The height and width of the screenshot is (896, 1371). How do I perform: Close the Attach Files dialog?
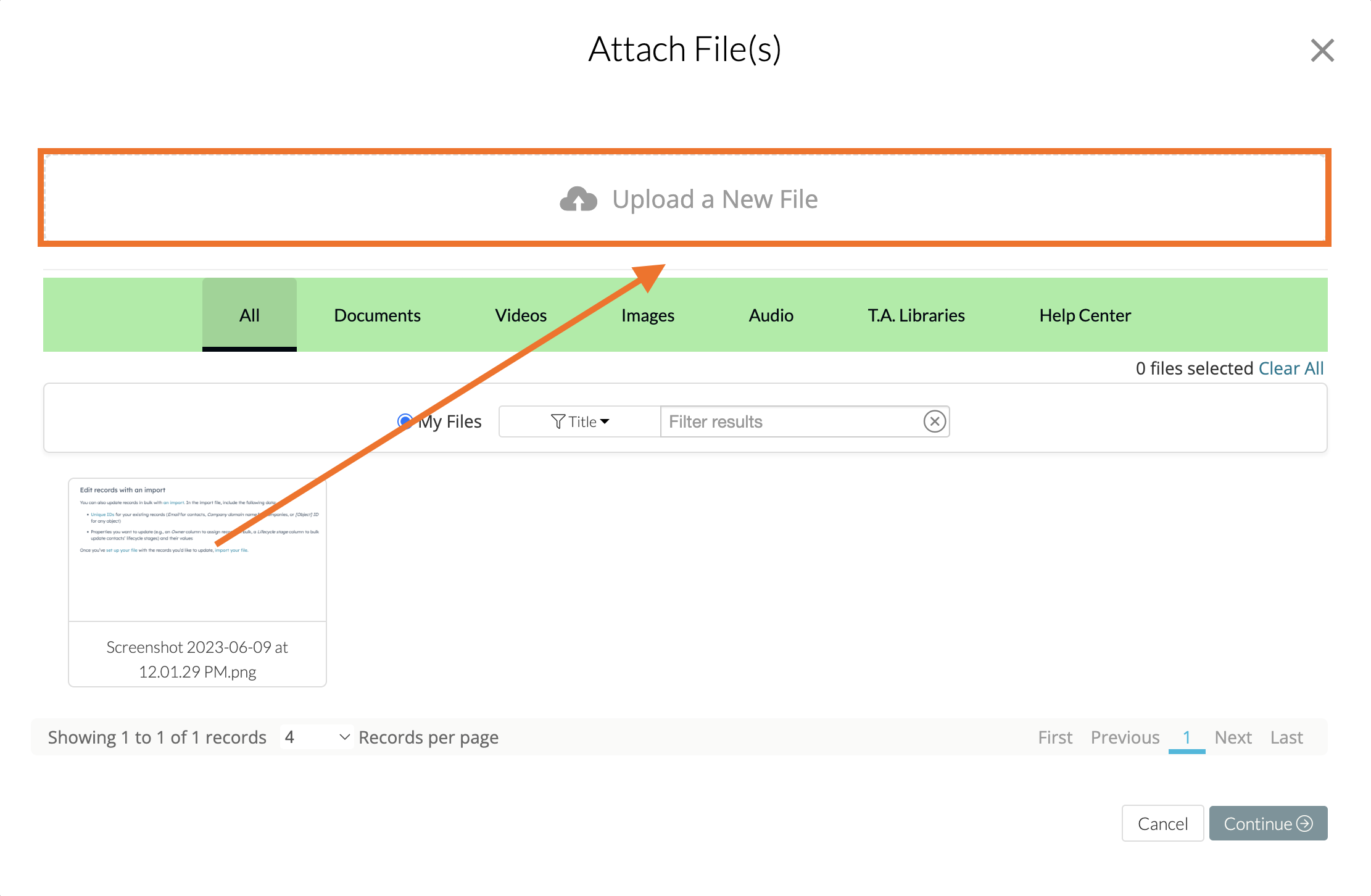point(1322,51)
